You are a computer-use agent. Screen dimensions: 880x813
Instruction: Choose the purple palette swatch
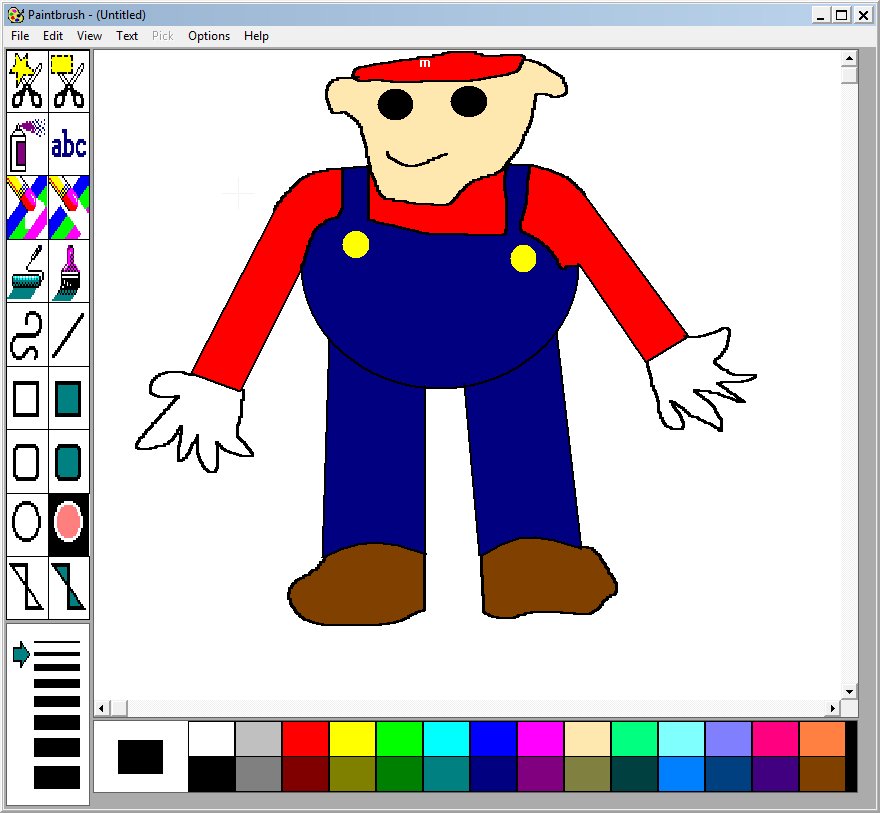point(540,774)
